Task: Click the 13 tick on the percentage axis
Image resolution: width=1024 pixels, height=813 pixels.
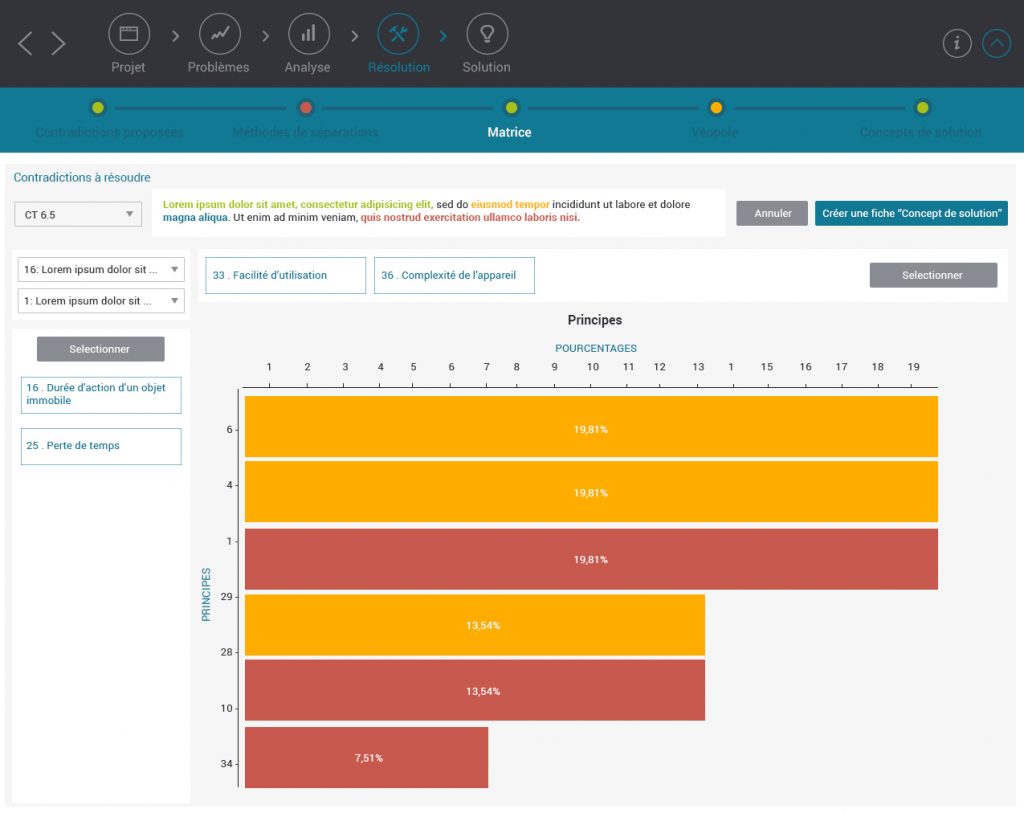Action: [x=698, y=367]
